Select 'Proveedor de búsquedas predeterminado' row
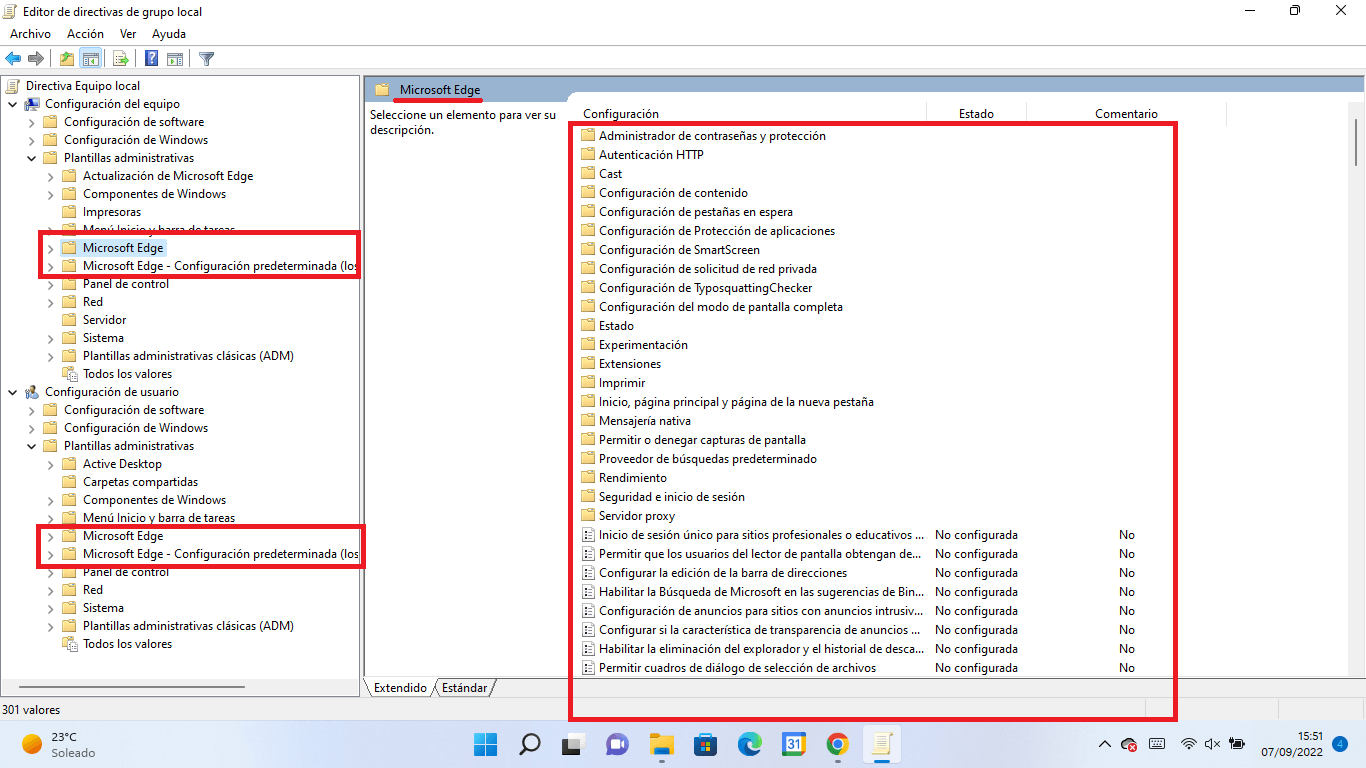Viewport: 1366px width, 768px height. click(708, 459)
